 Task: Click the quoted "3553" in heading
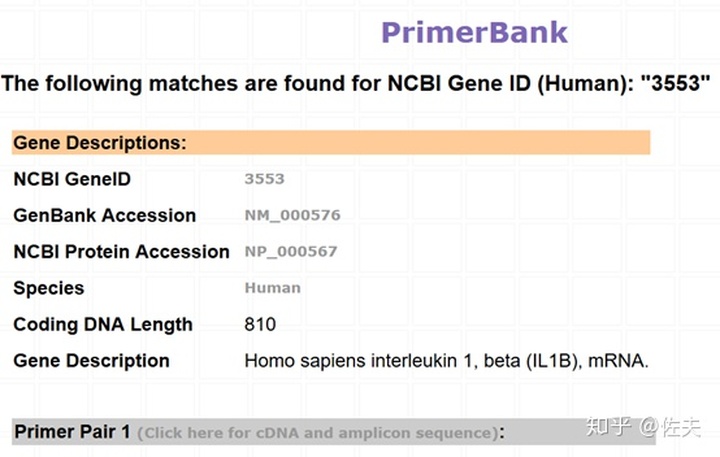(675, 83)
